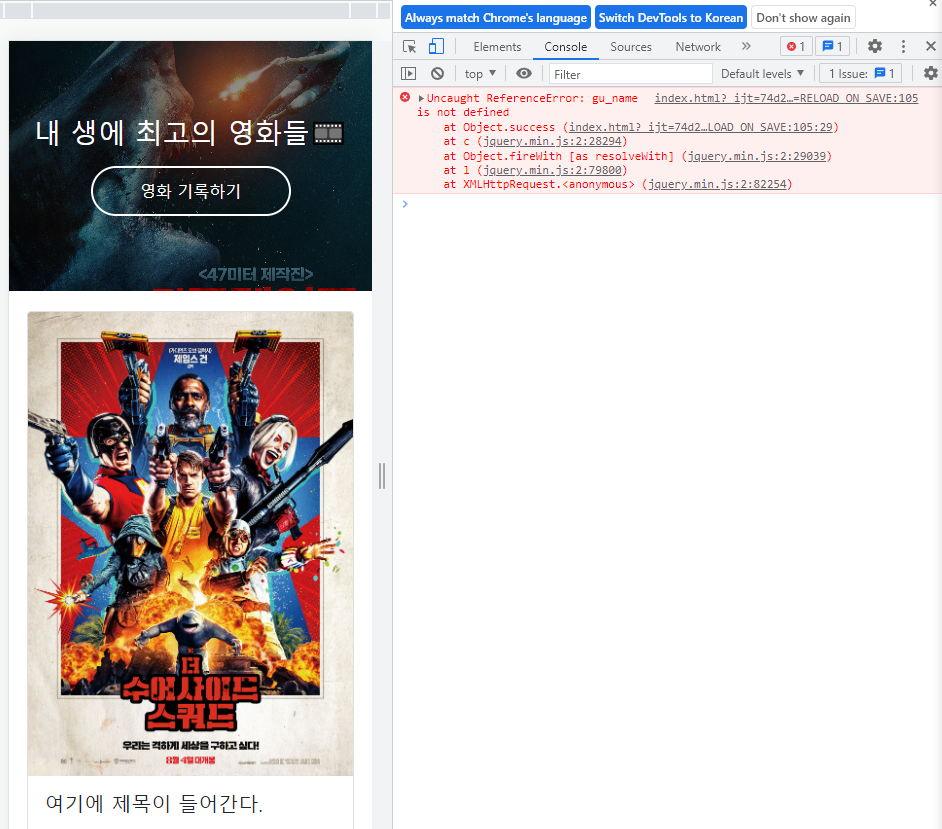The image size is (942, 829).
Task: Open the Sources tab
Action: 631,47
